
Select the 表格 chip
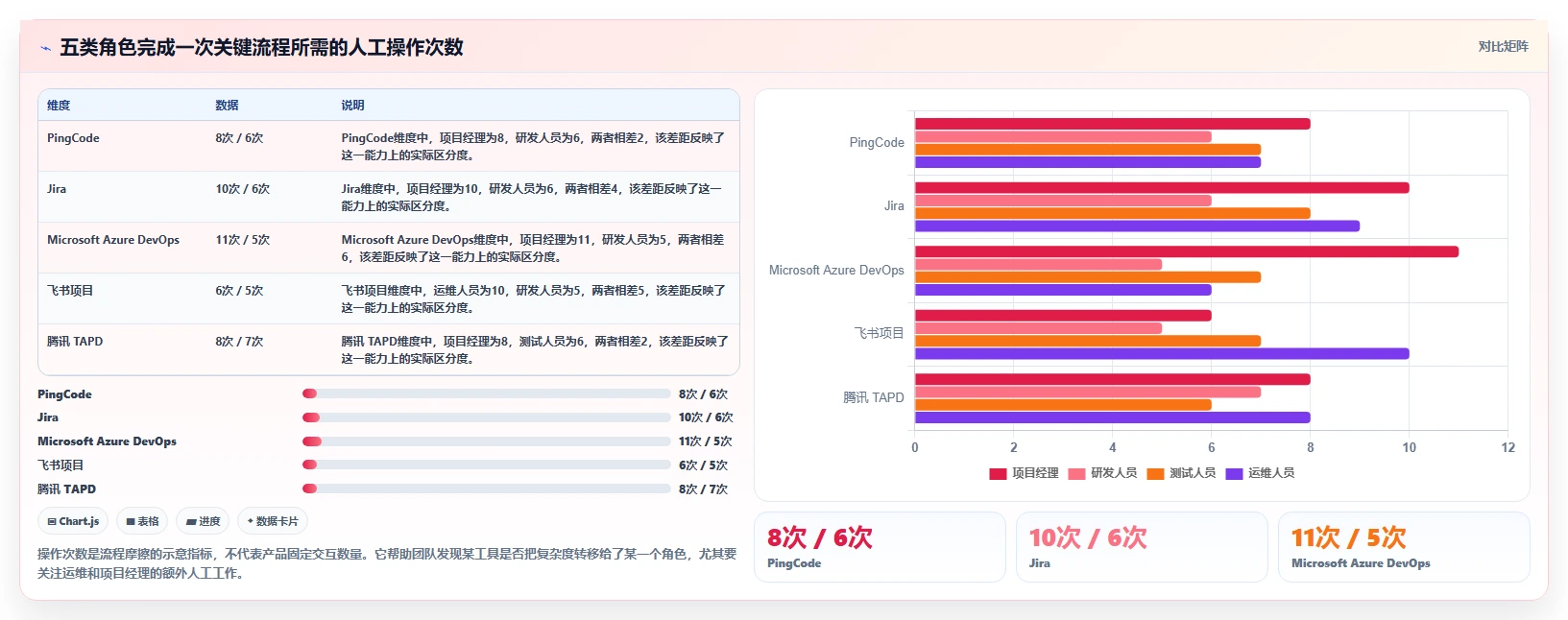point(142,521)
